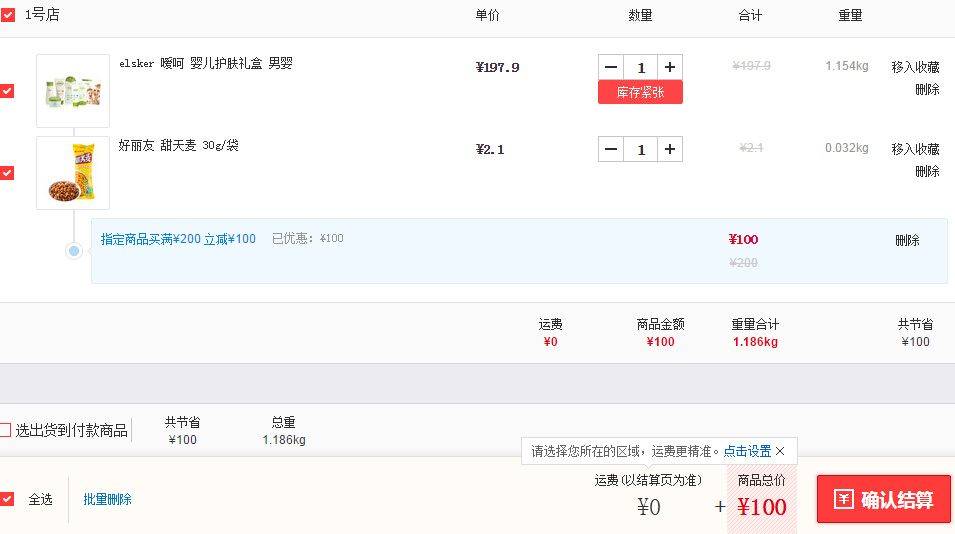Click the 合计 column header
This screenshot has height=534, width=955.
tap(750, 15)
